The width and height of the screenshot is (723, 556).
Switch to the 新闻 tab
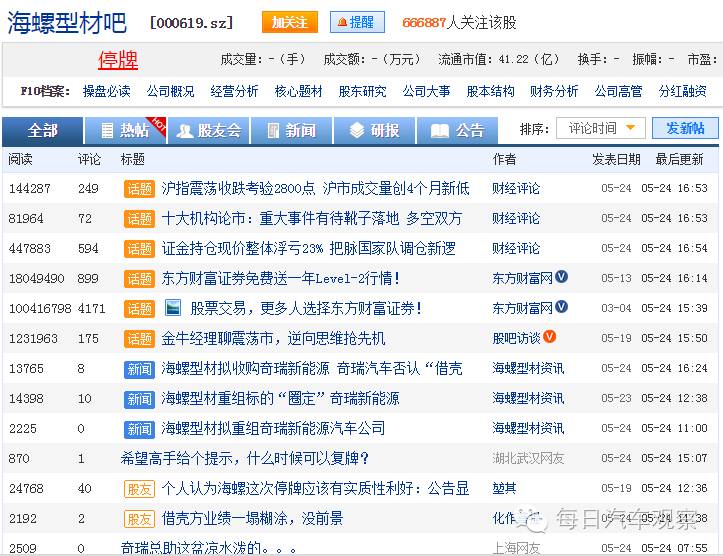pyautogui.click(x=292, y=130)
